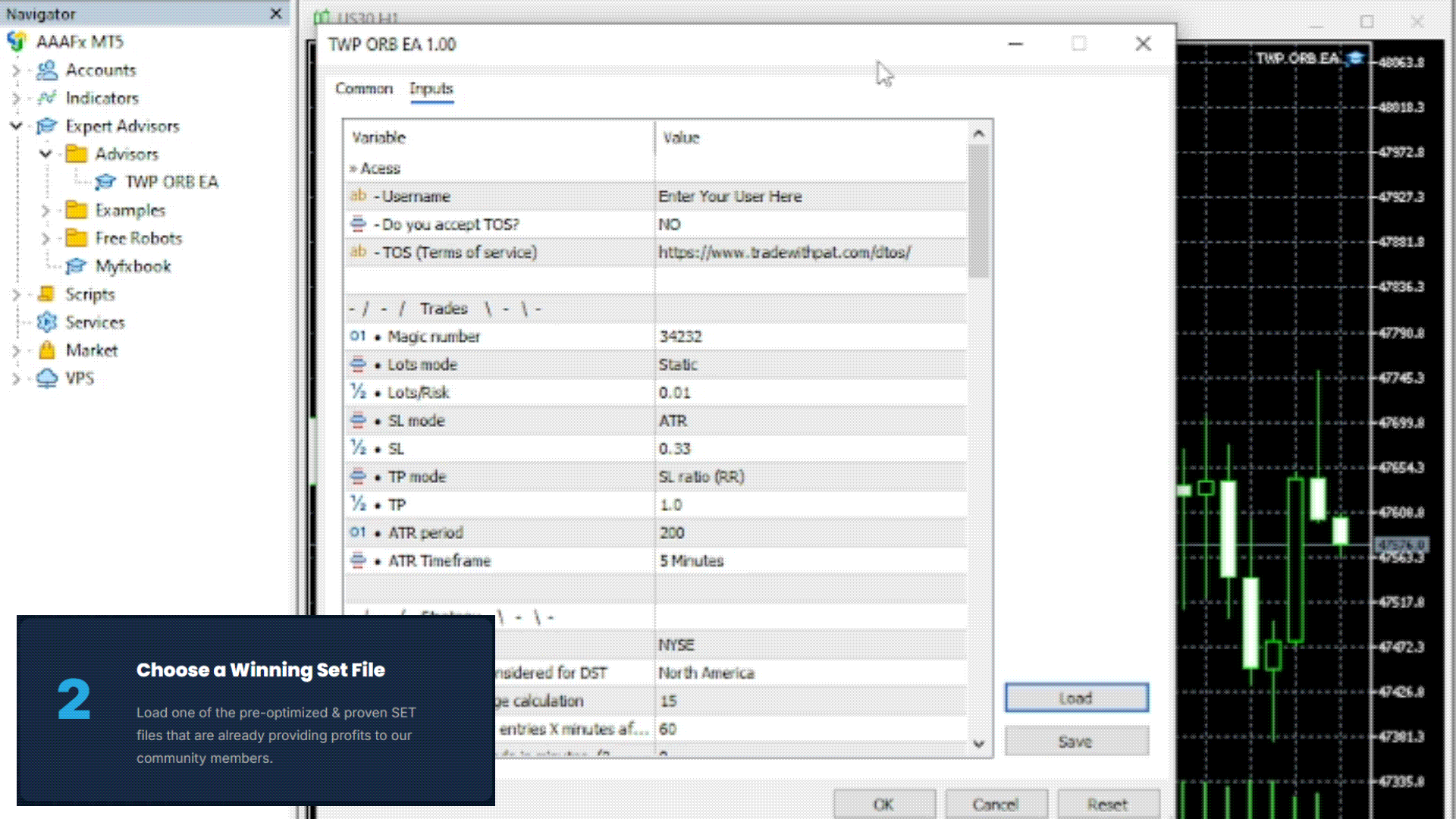The image size is (1456, 819).
Task: Click the VPS cloud icon
Action: click(47, 378)
